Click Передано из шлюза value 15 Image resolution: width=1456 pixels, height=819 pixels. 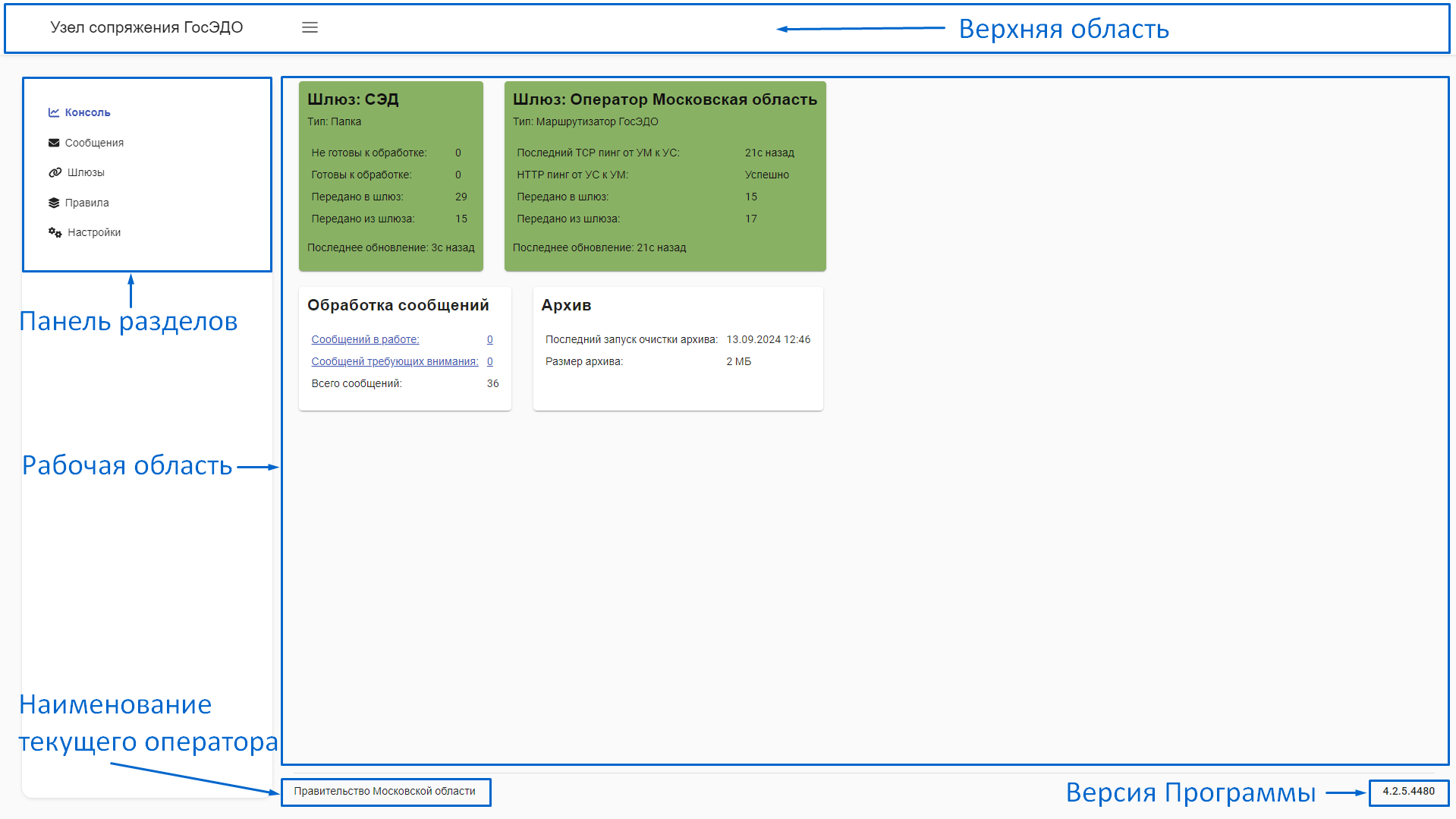[461, 219]
